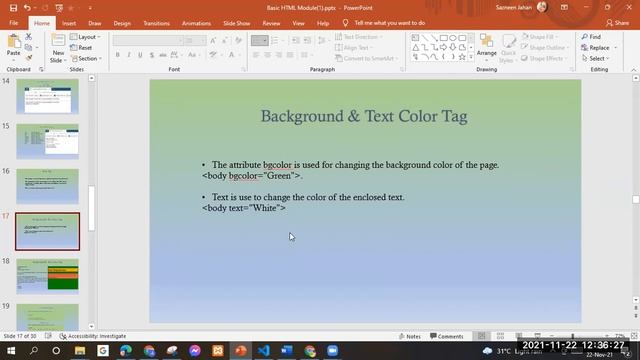This screenshot has width=640, height=360.
Task: Toggle justify alignment for paragraph
Action: [290, 55]
